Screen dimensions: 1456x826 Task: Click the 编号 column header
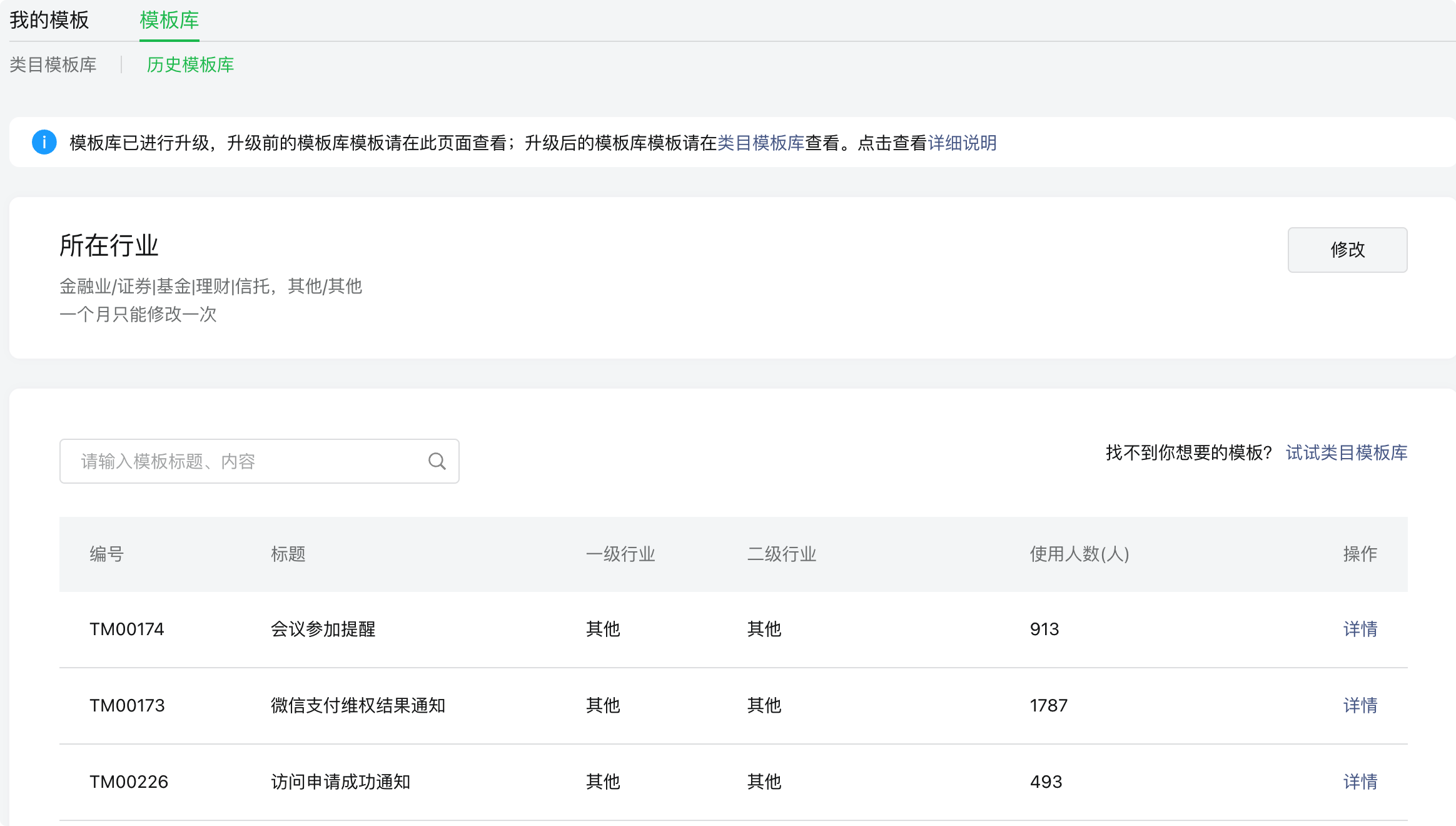tap(107, 554)
